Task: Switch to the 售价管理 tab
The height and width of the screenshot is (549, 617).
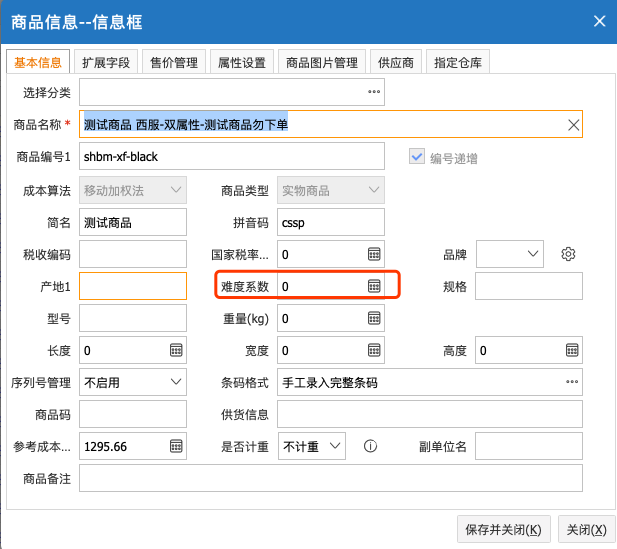Action: [174, 62]
